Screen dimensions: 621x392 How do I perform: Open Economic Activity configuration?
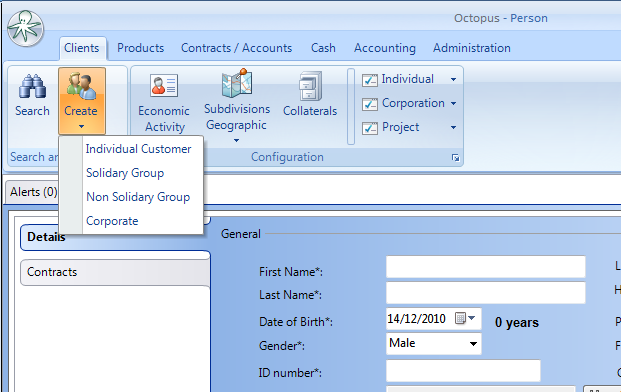164,102
